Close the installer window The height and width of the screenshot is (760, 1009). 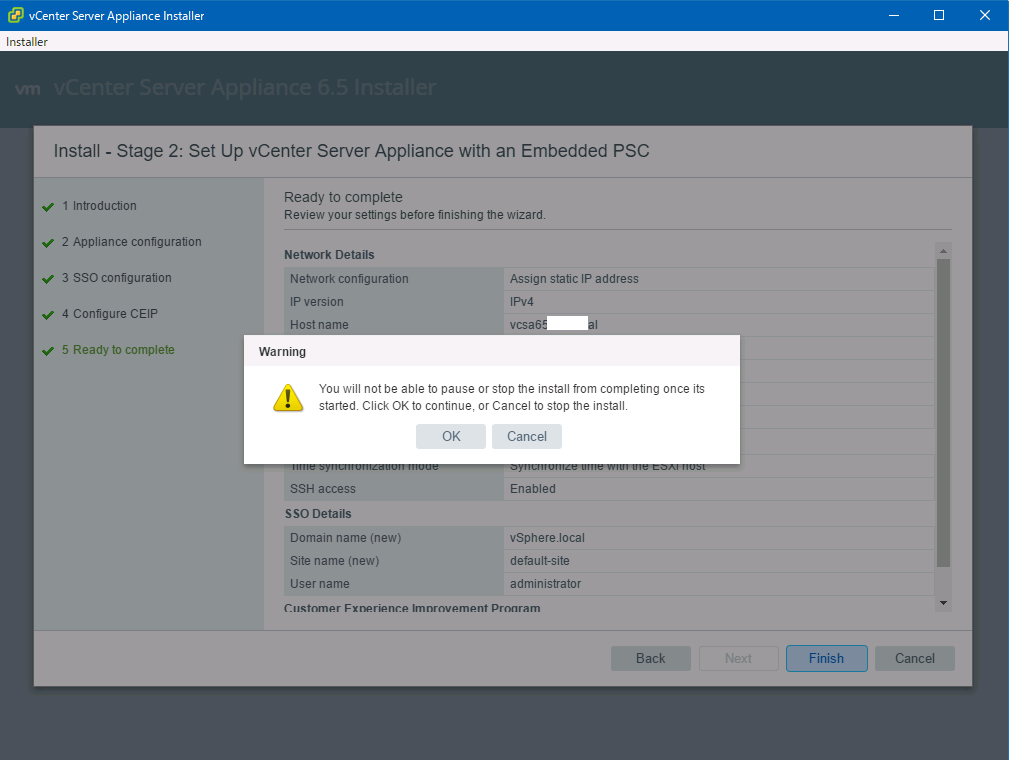985,15
